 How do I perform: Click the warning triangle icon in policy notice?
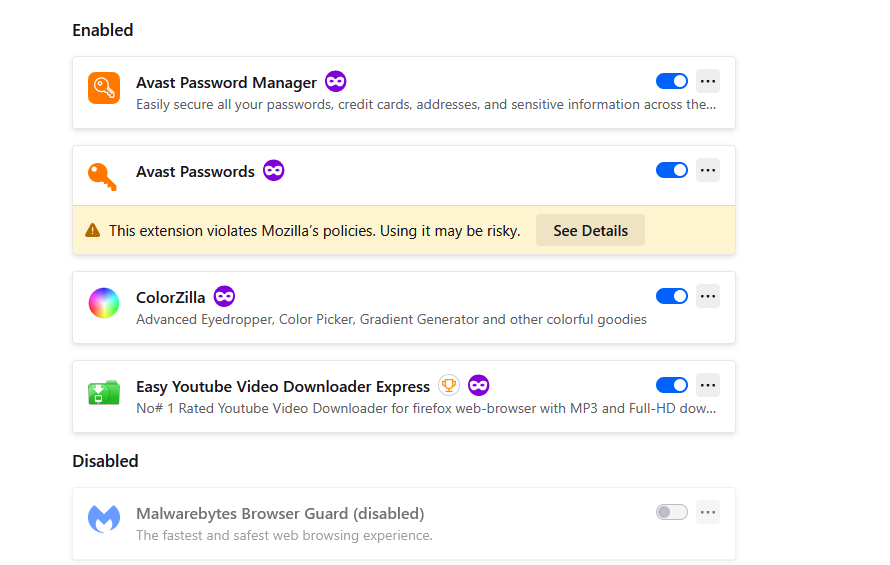[93, 231]
